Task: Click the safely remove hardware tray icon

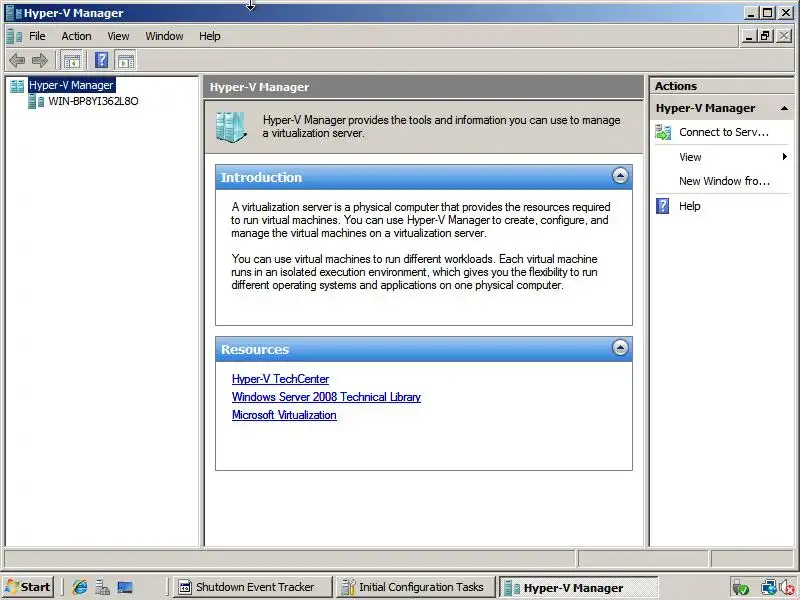Action: 740,588
